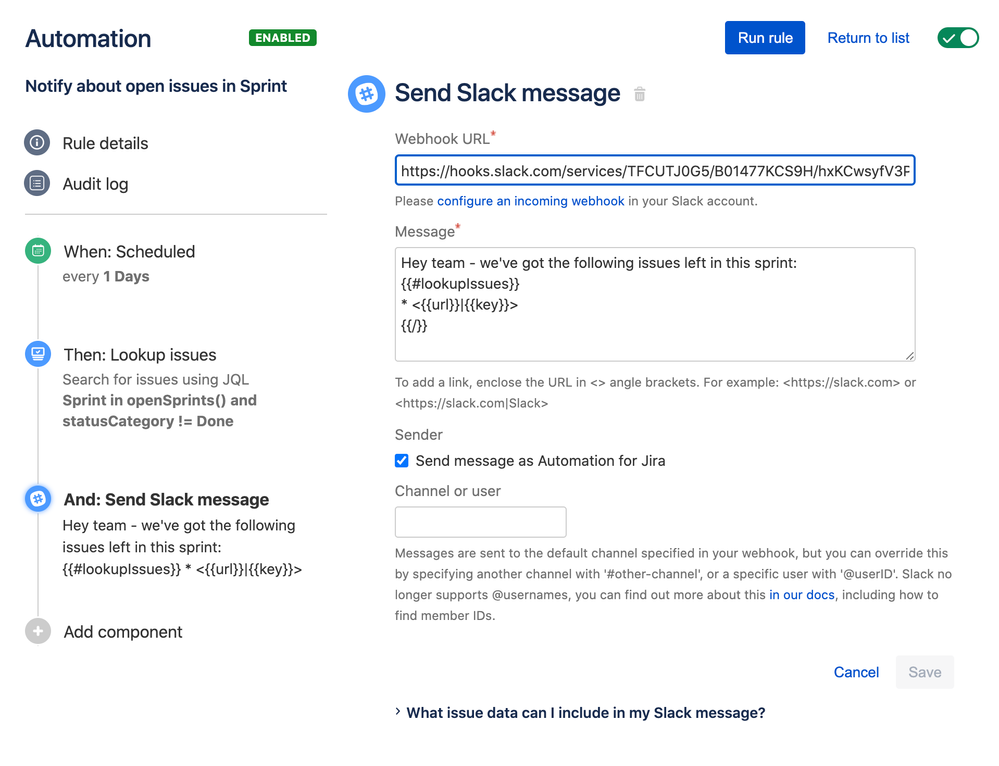Click the Message box resize handle
Screen dimensions: 999x766
910,356
